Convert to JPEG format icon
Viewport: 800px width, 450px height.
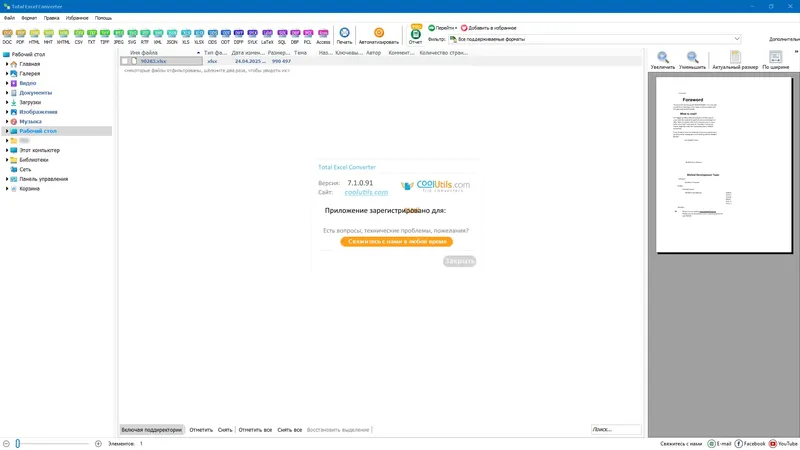click(119, 36)
